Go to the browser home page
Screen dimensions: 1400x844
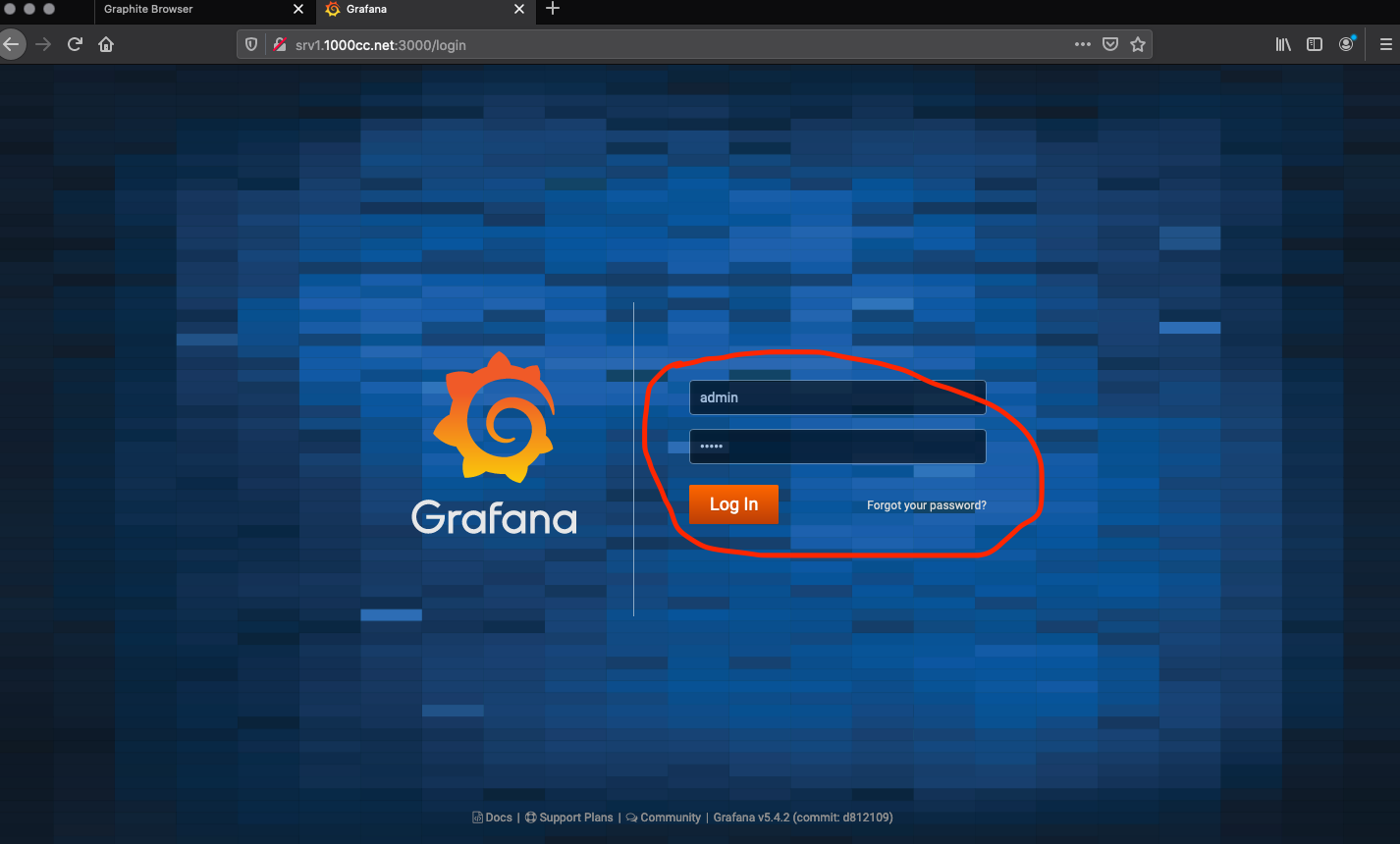coord(106,44)
